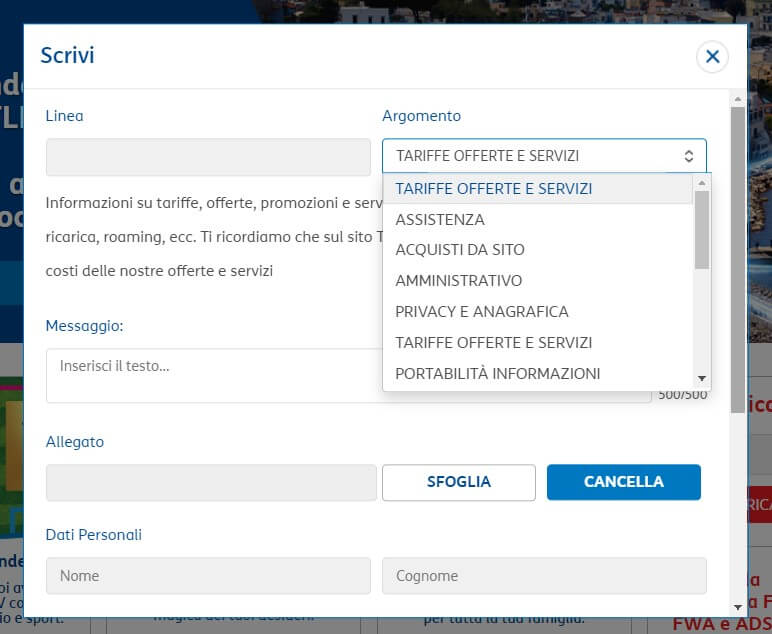Pick AMMINISTRATIVO in the Argomento list

458,281
